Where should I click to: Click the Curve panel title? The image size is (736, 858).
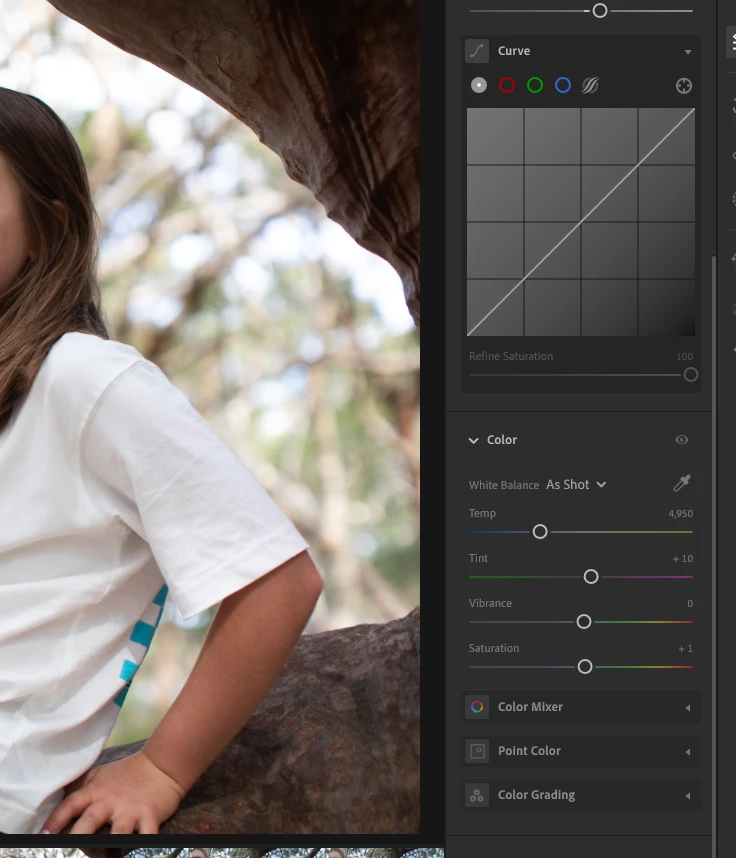[514, 51]
